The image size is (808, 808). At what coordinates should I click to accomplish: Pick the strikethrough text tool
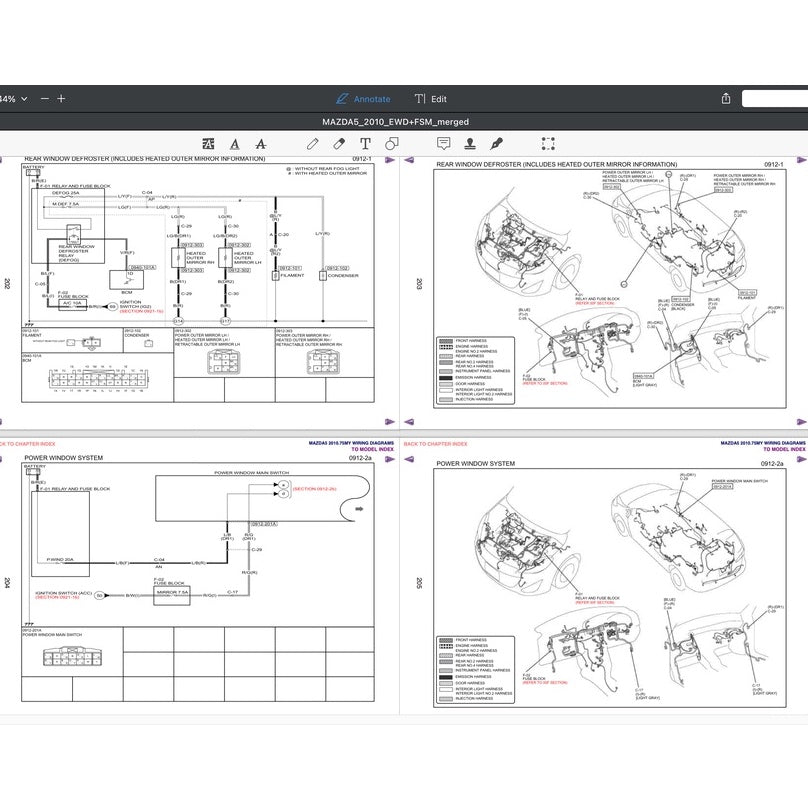[260, 144]
